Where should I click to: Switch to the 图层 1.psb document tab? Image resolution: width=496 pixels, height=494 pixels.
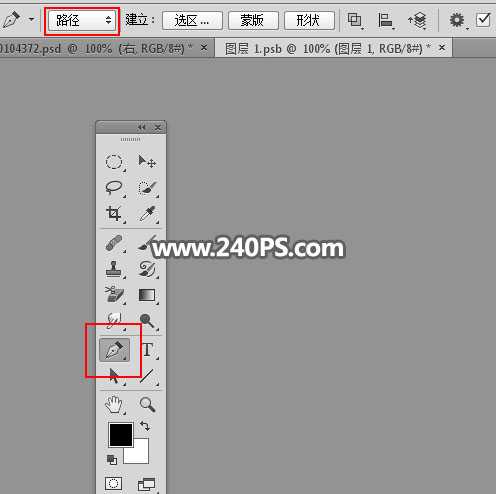(x=327, y=49)
